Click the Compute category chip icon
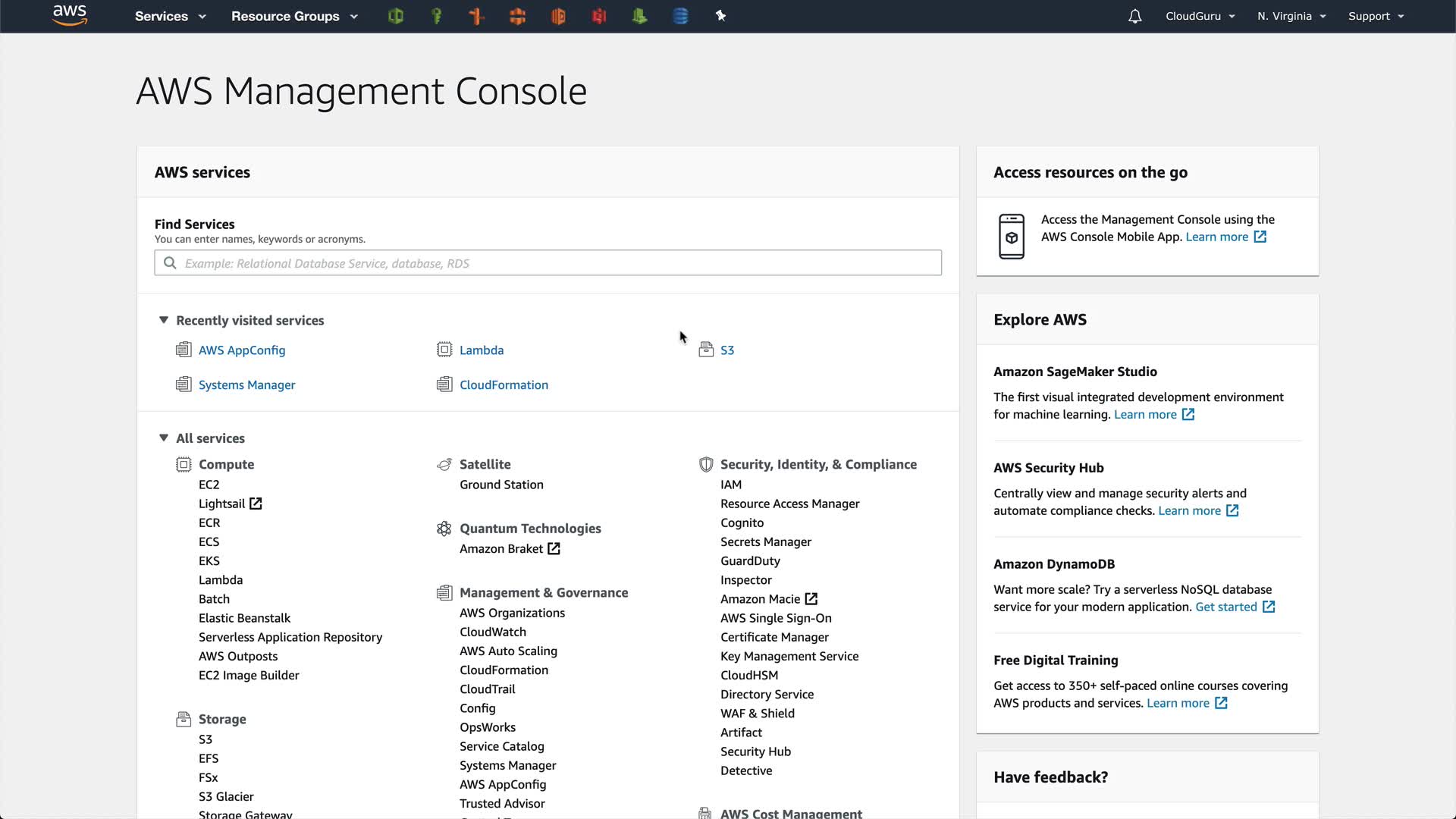The height and width of the screenshot is (819, 1456). point(184,464)
